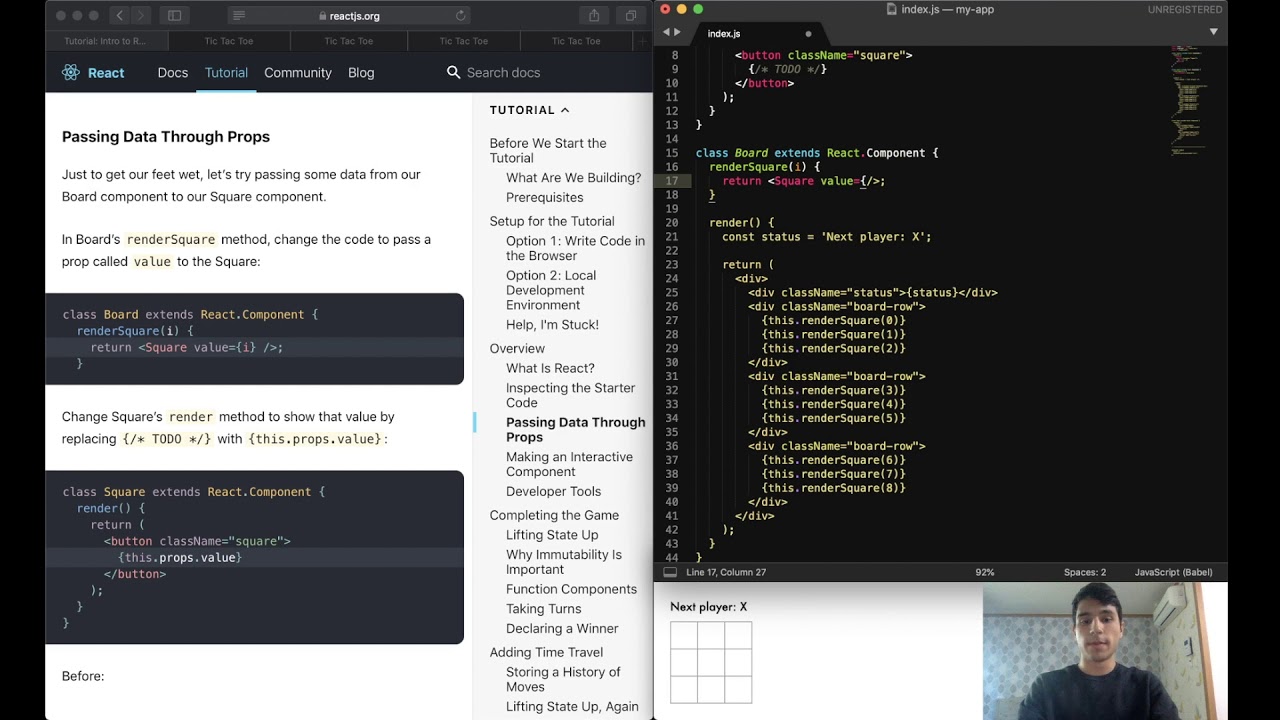Open the Prerequisites sidebar link
This screenshot has width=1280, height=720.
coord(544,198)
